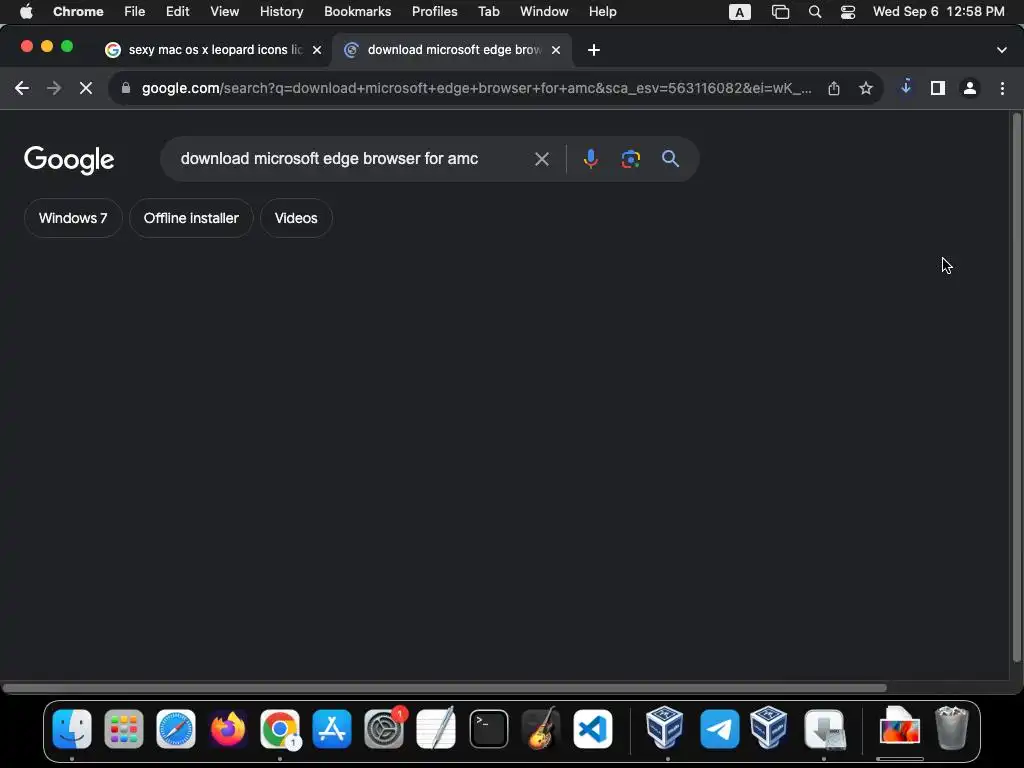Submit search with magnifier icon
This screenshot has height=768, width=1024.
[x=670, y=159]
